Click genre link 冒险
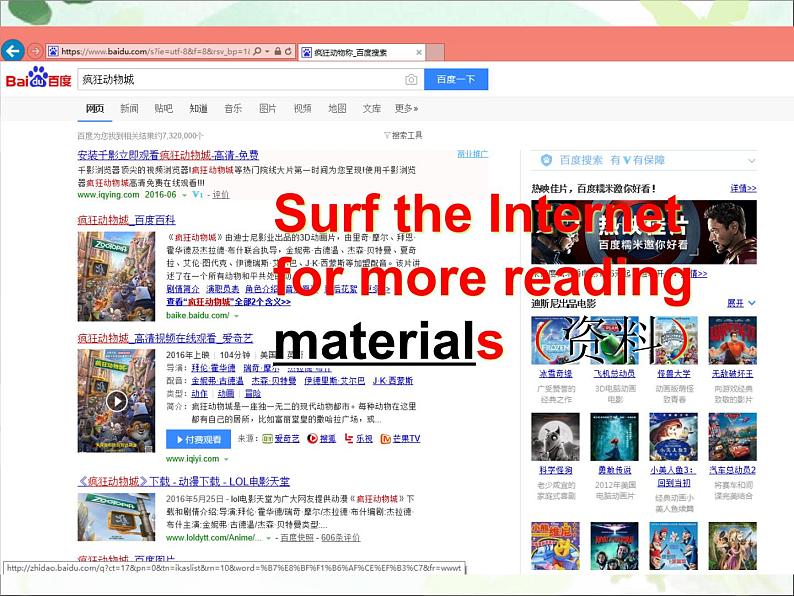Viewport: 794px width, 596px height. coord(253,393)
